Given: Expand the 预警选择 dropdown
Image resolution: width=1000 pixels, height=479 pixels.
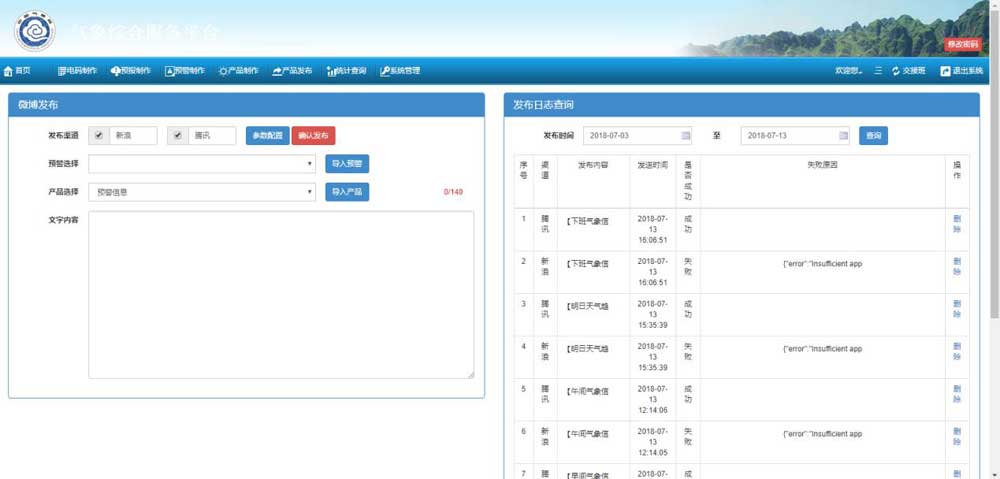Looking at the screenshot, I should pos(202,164).
